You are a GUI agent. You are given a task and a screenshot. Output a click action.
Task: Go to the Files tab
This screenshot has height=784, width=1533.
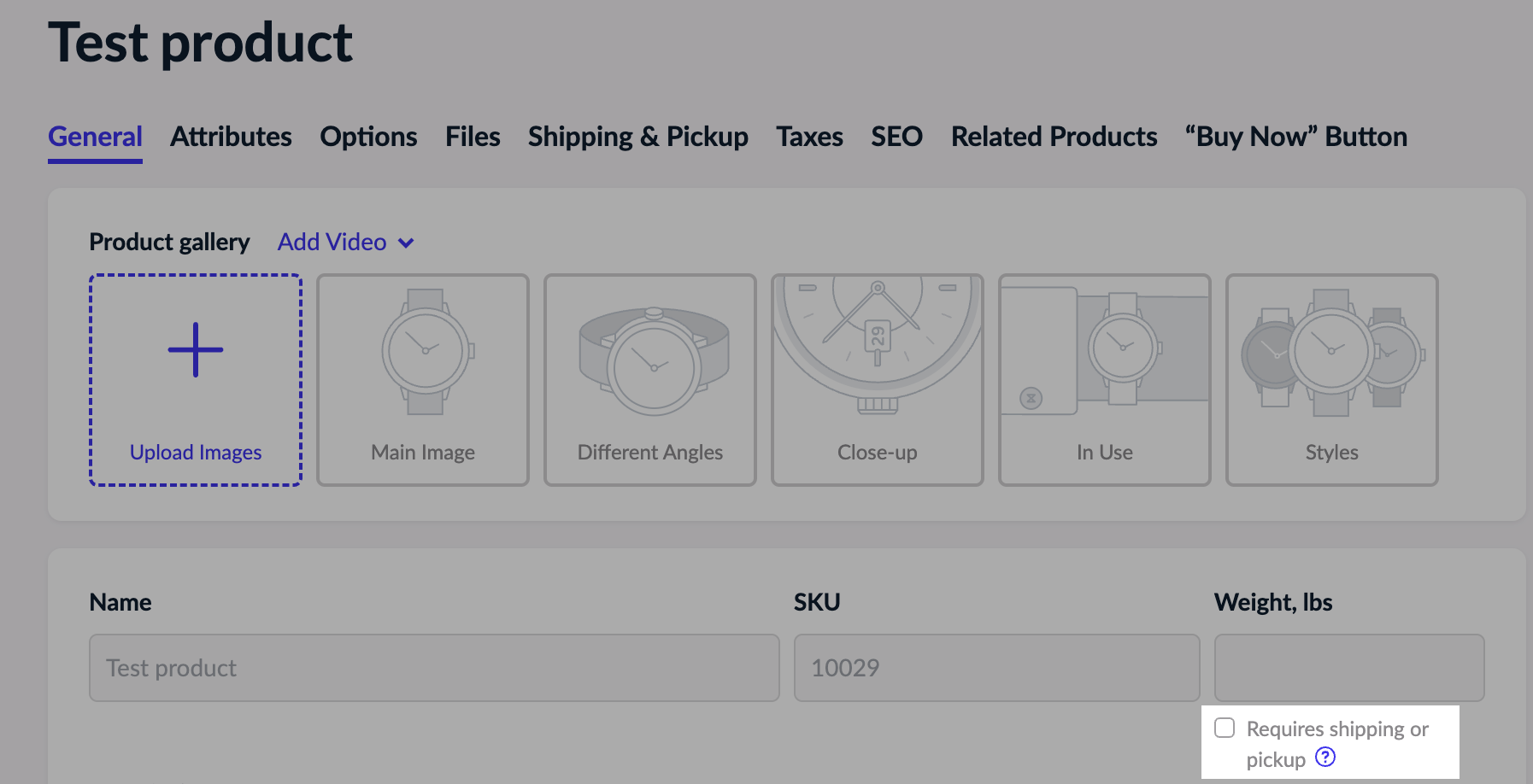[x=473, y=137]
